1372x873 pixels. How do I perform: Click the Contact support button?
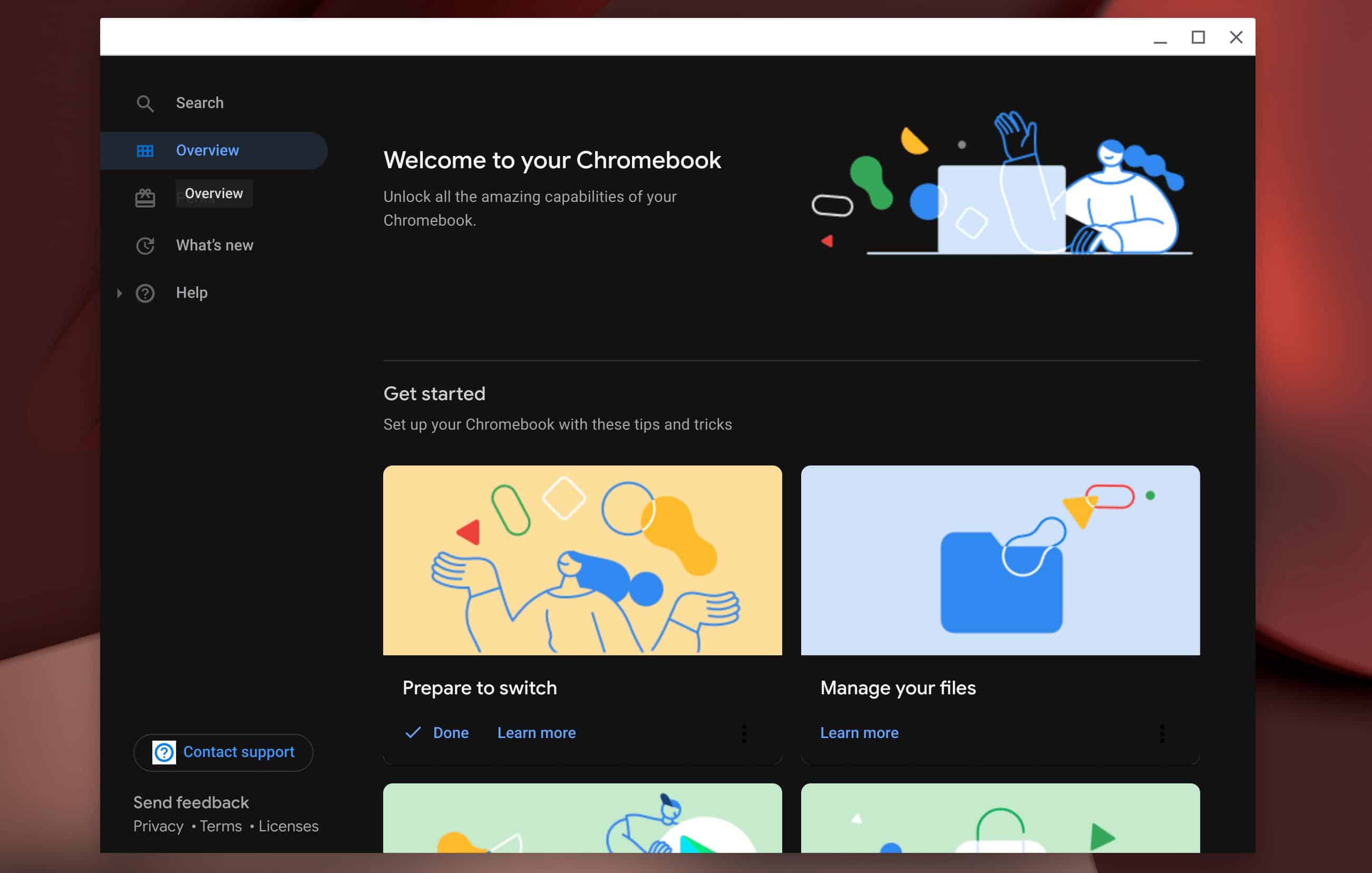(223, 752)
